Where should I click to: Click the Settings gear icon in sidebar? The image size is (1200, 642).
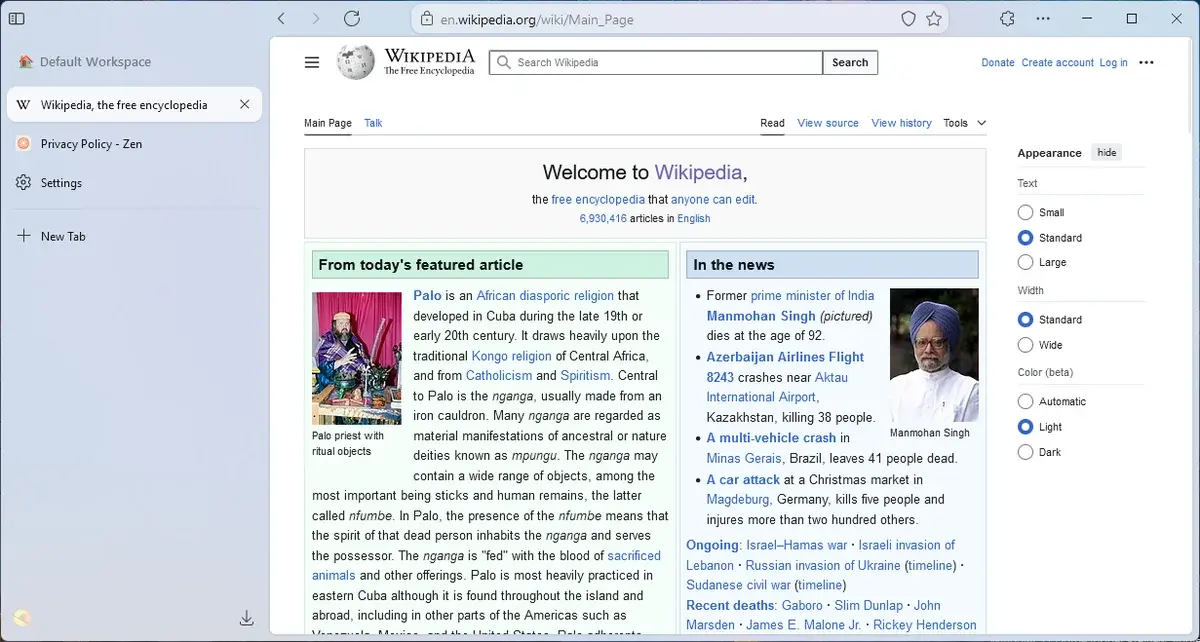point(24,183)
